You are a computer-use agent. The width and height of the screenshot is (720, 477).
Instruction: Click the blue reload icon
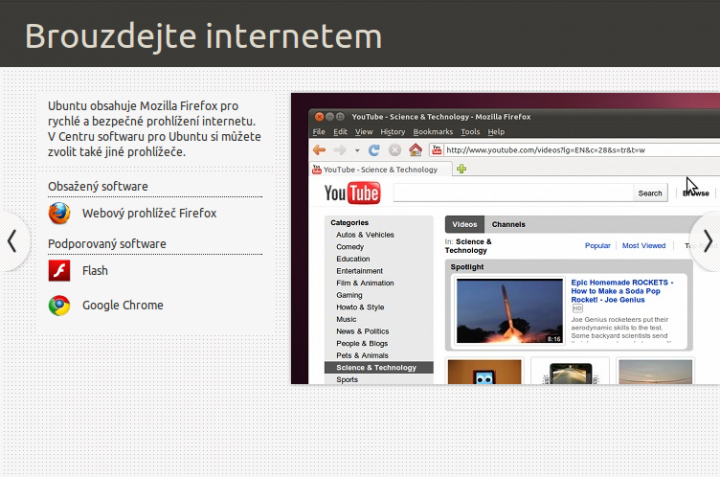[x=374, y=150]
